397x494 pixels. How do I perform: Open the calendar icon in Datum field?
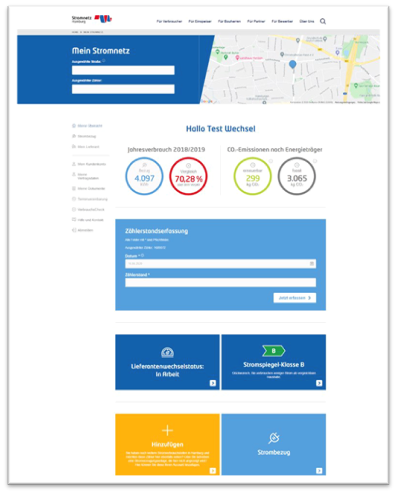[312, 264]
